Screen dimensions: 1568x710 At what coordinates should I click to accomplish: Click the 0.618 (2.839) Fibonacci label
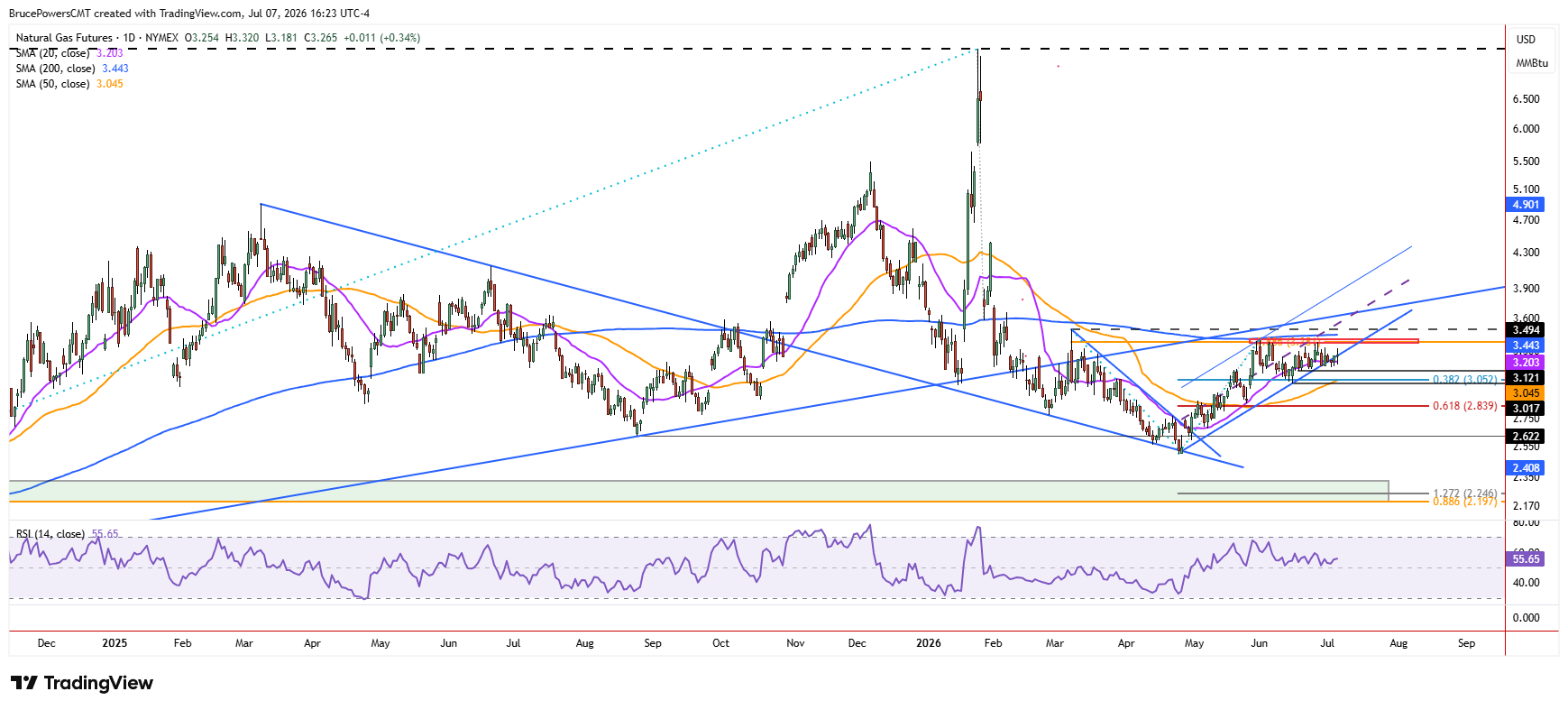click(1464, 406)
